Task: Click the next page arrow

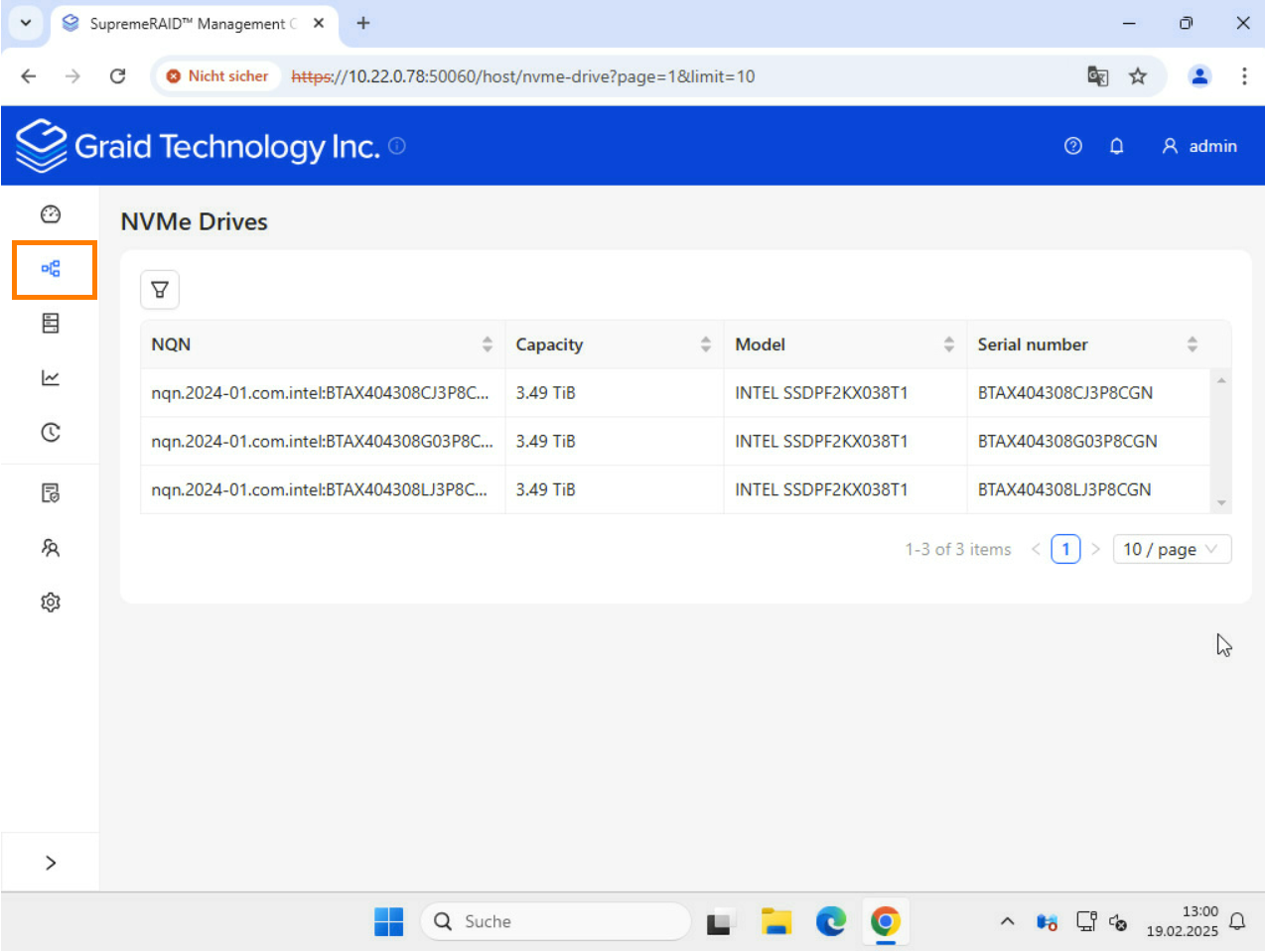Action: [1095, 549]
